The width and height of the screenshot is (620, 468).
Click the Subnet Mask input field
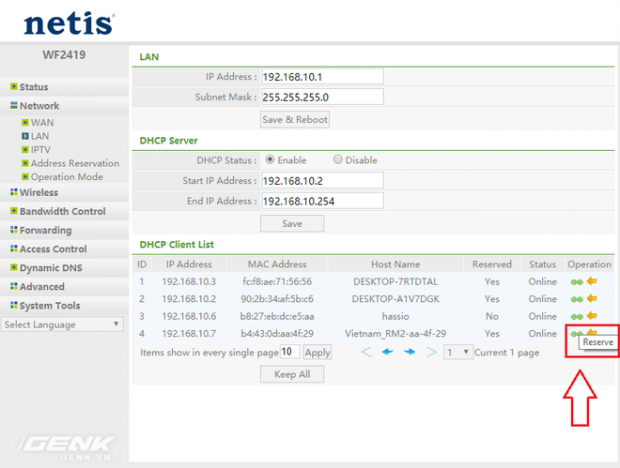click(322, 97)
